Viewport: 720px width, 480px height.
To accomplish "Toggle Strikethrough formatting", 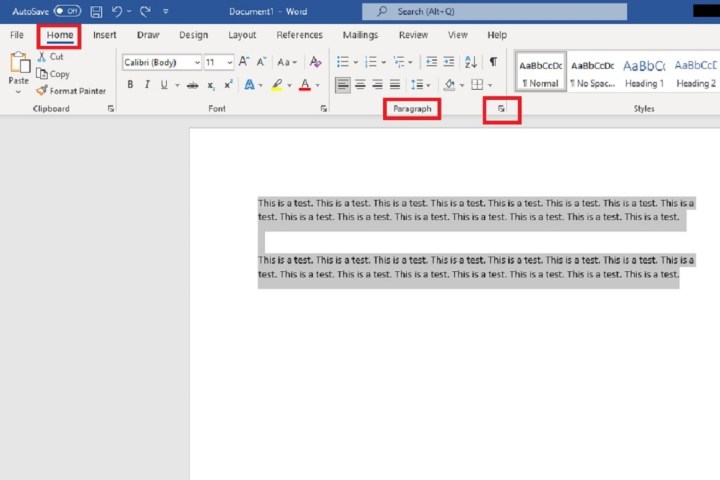I will click(x=192, y=85).
